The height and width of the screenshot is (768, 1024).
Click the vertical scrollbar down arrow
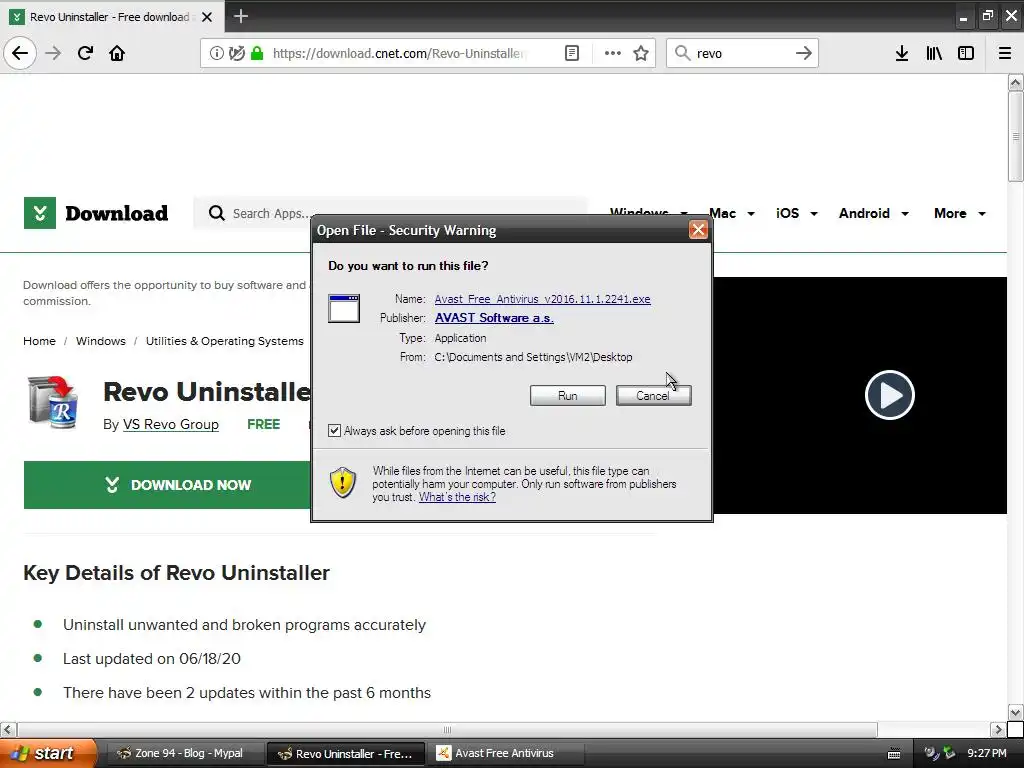point(1016,712)
